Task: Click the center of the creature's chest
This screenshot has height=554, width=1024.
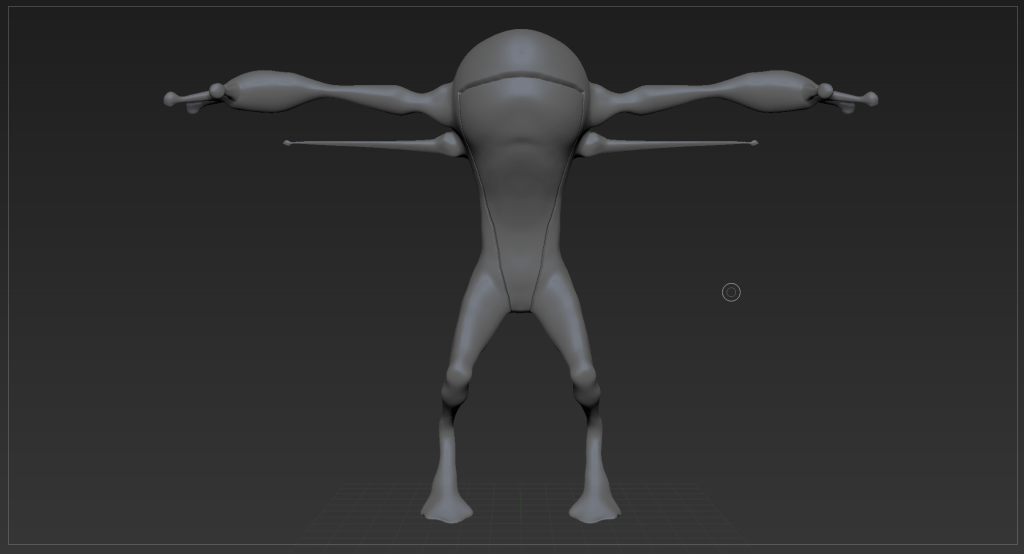Action: tap(519, 170)
